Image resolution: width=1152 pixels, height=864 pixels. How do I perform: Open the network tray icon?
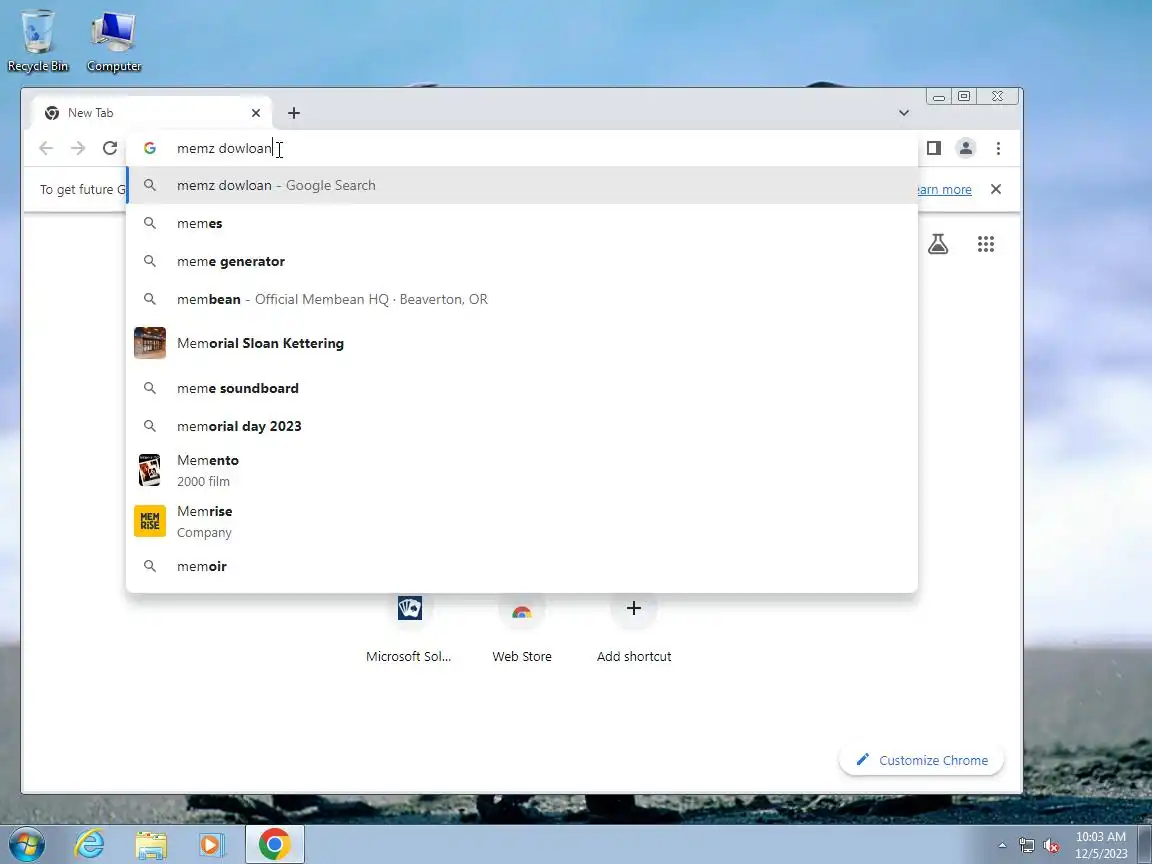pos(1026,846)
